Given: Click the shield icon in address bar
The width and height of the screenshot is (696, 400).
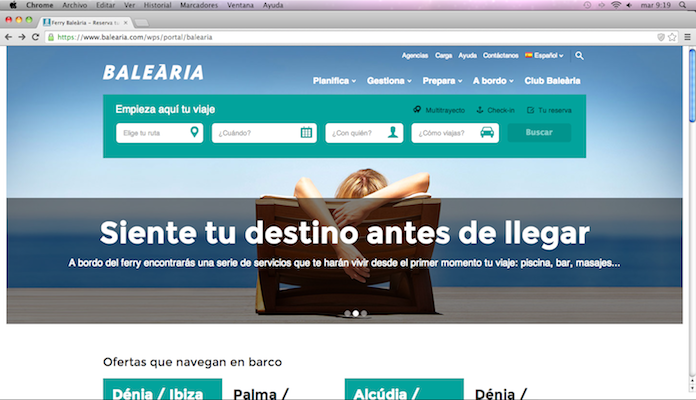Looking at the screenshot, I should pyautogui.click(x=661, y=37).
